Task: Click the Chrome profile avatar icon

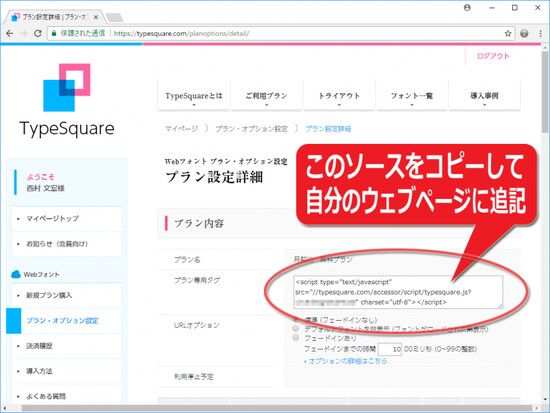Action: pos(467,7)
